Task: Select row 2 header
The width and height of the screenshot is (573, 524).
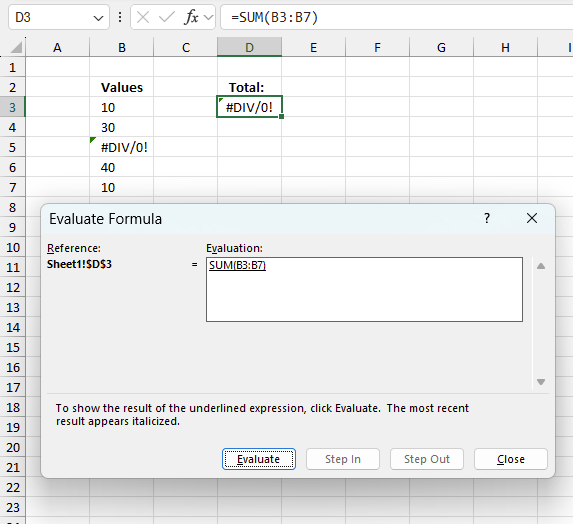Action: (12, 87)
